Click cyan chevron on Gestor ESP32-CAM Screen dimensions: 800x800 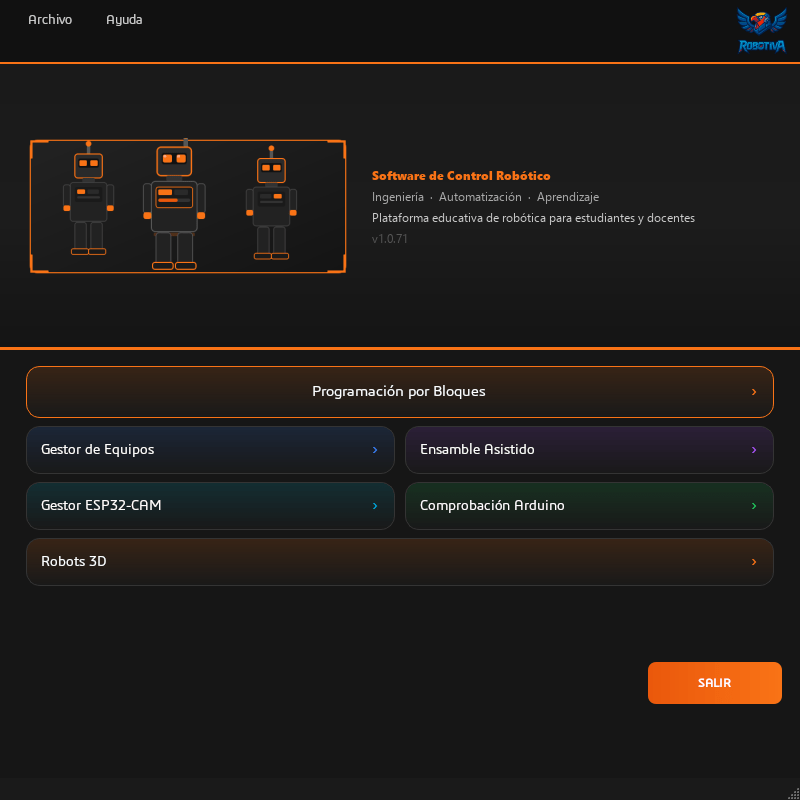[x=375, y=506]
